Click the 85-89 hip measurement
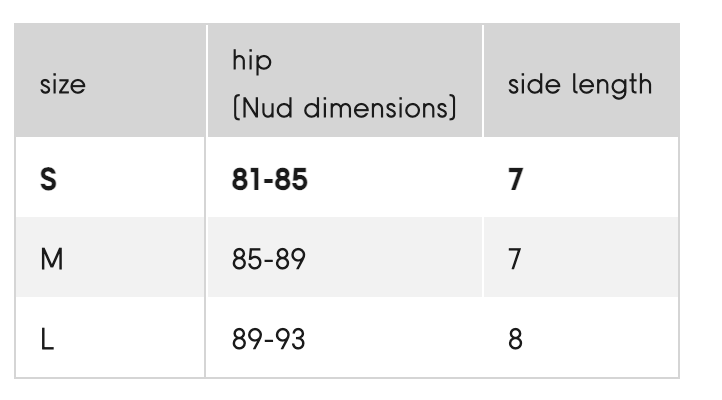722x400 pixels. pos(269,260)
